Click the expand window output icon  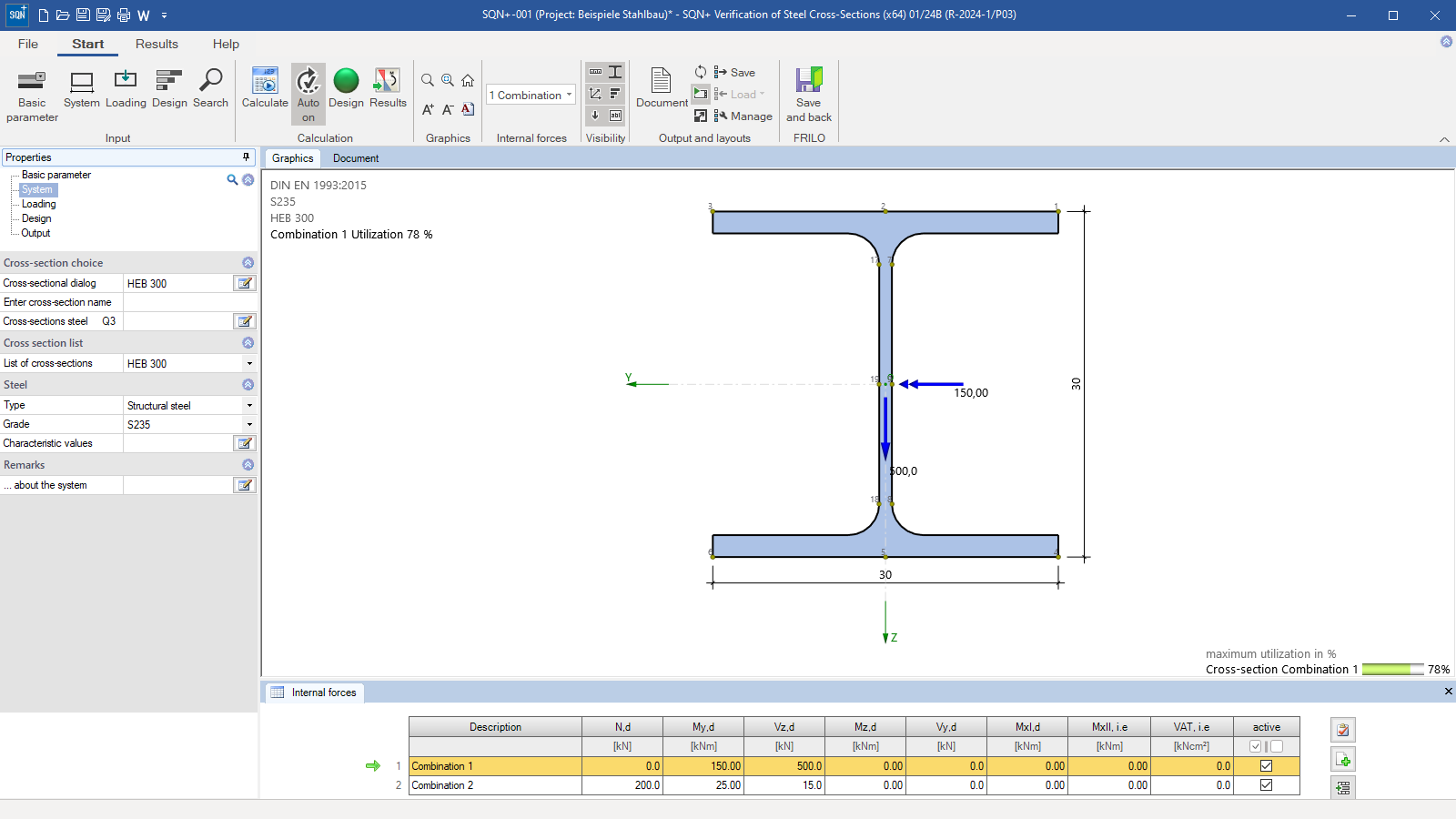tap(701, 116)
